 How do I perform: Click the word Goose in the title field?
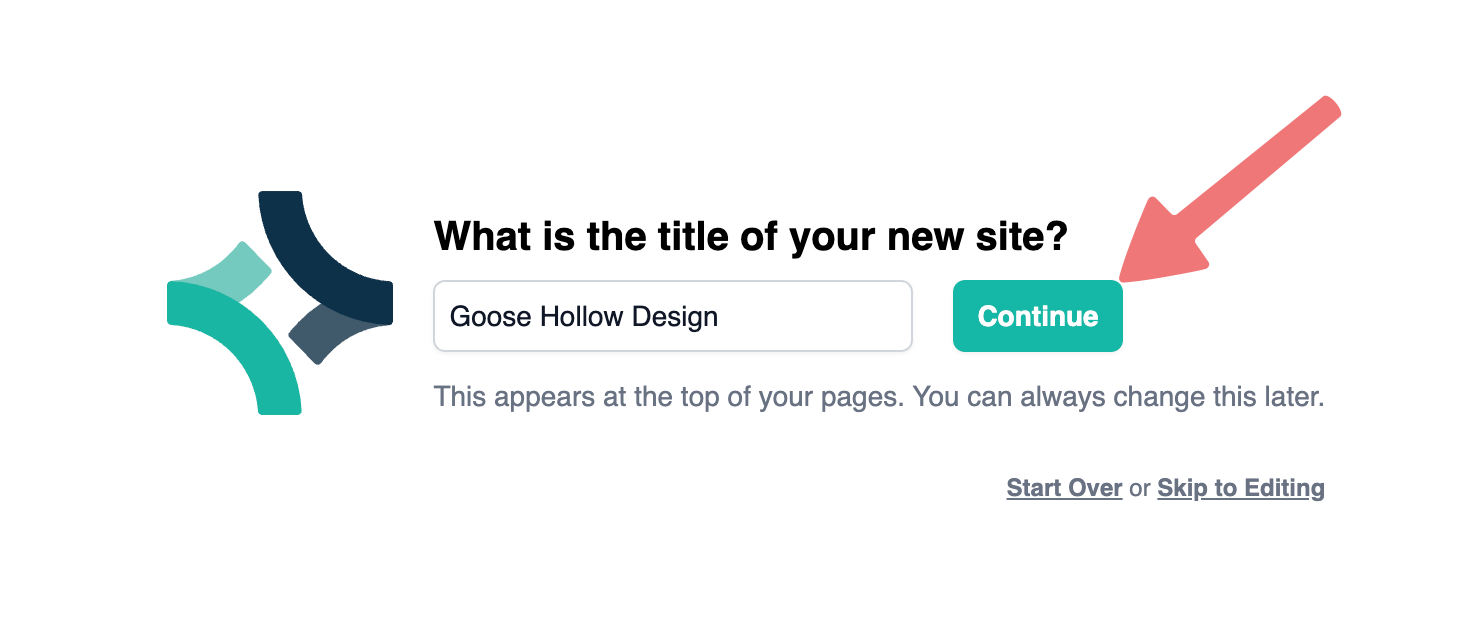[x=491, y=317]
